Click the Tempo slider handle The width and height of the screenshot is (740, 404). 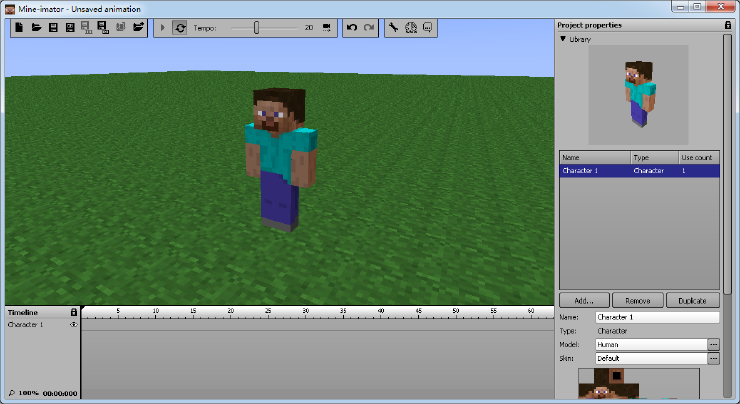[256, 27]
